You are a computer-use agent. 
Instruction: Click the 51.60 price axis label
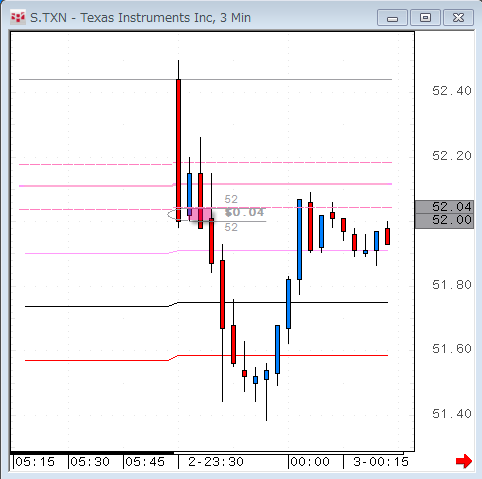click(452, 349)
